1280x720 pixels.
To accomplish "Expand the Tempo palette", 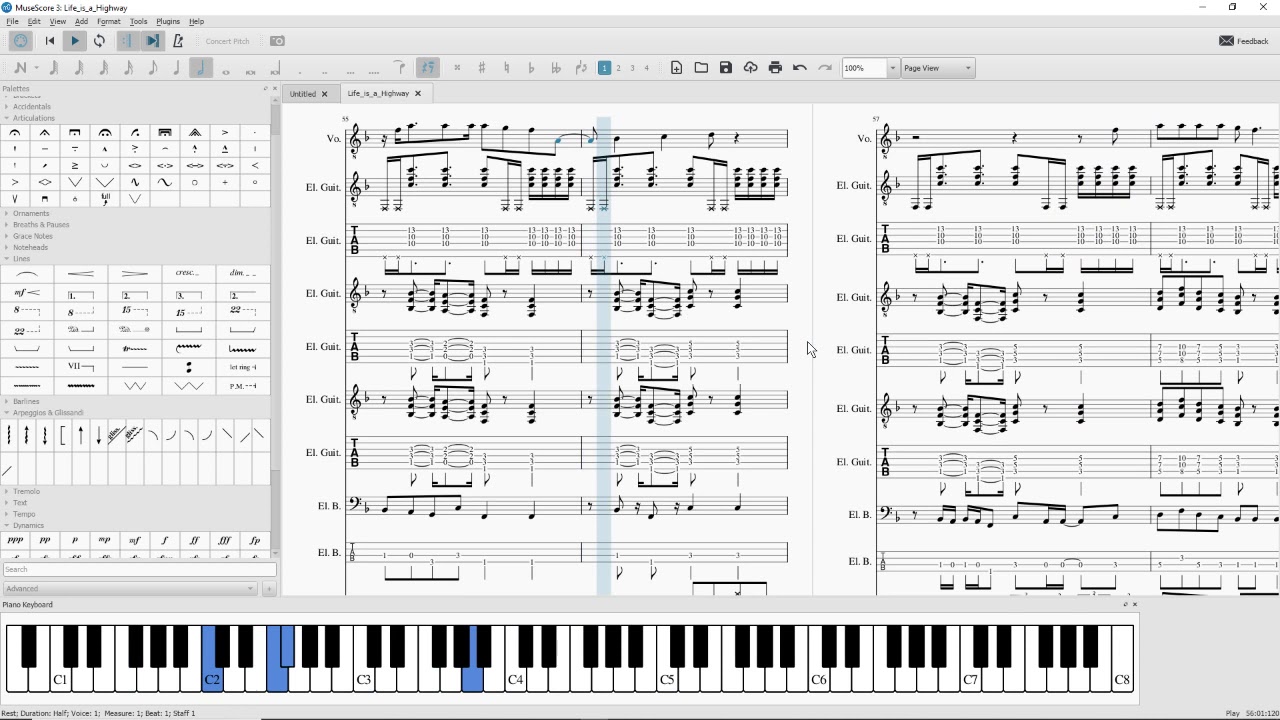I will coord(24,514).
